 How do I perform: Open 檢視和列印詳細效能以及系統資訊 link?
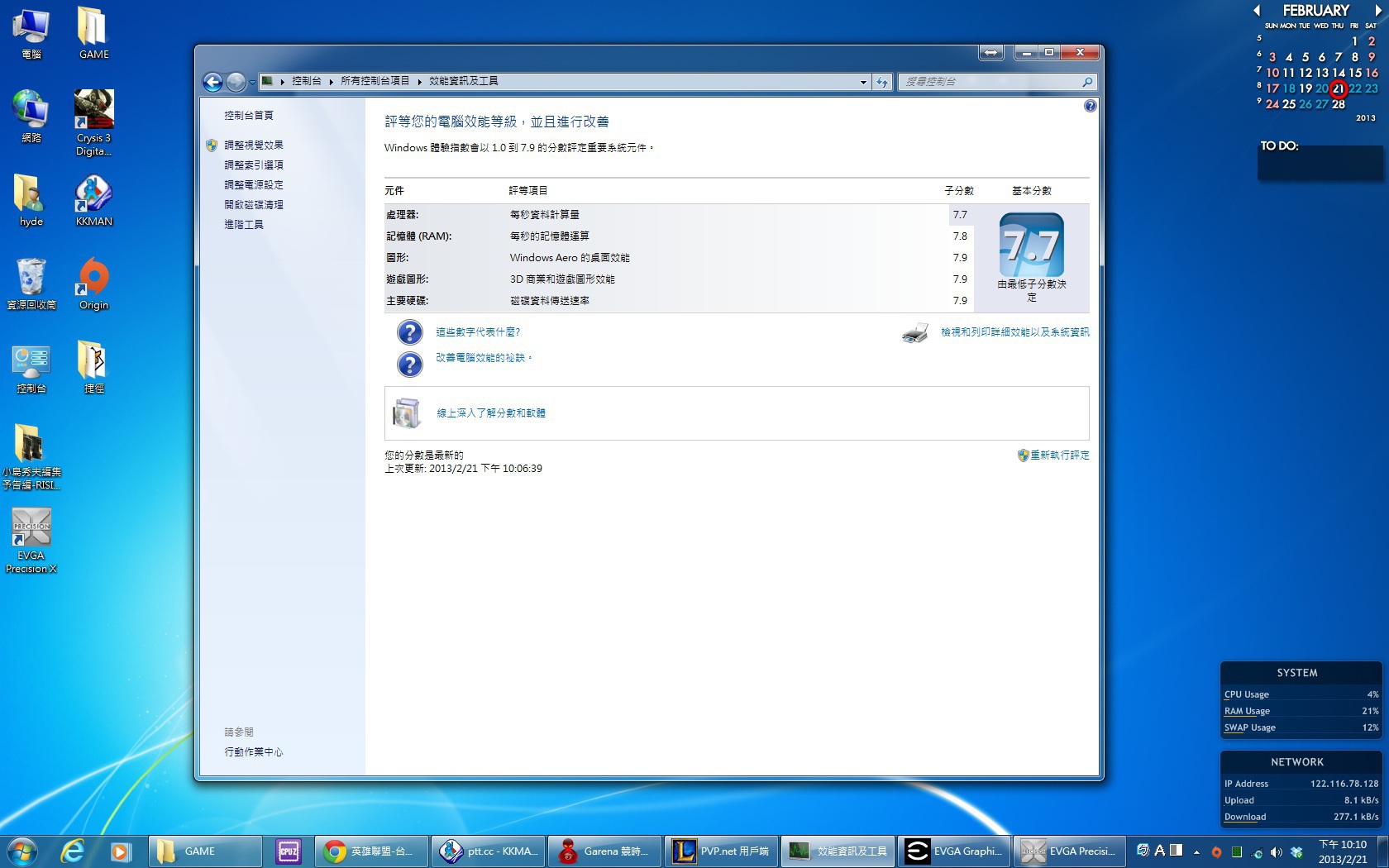click(1015, 332)
